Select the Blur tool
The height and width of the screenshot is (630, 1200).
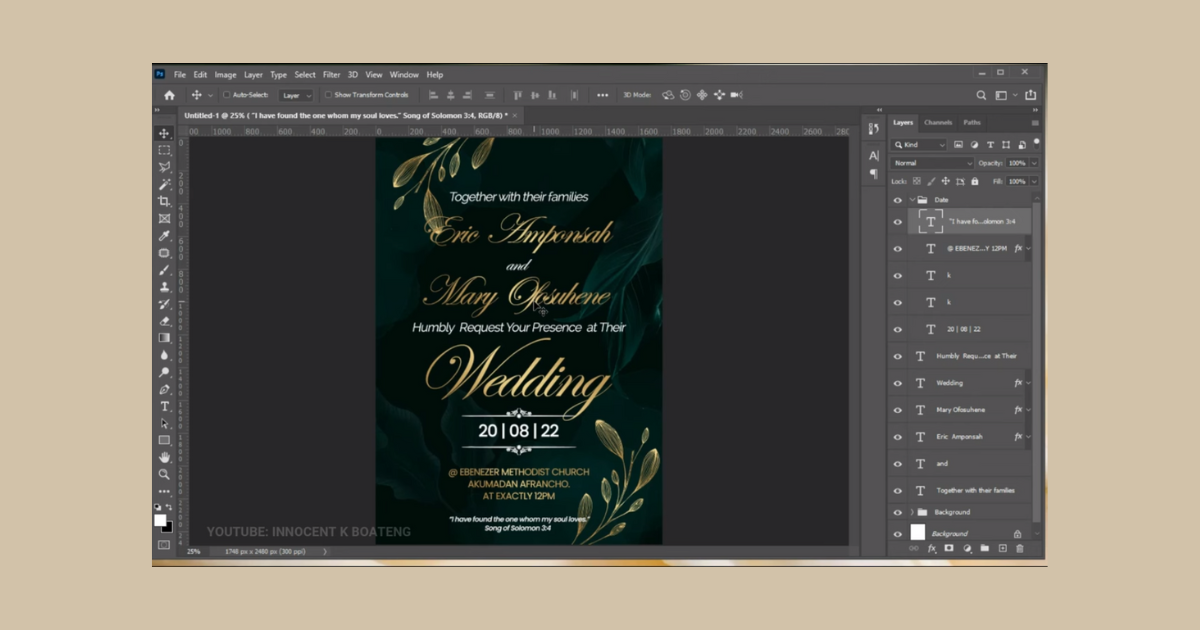[164, 355]
